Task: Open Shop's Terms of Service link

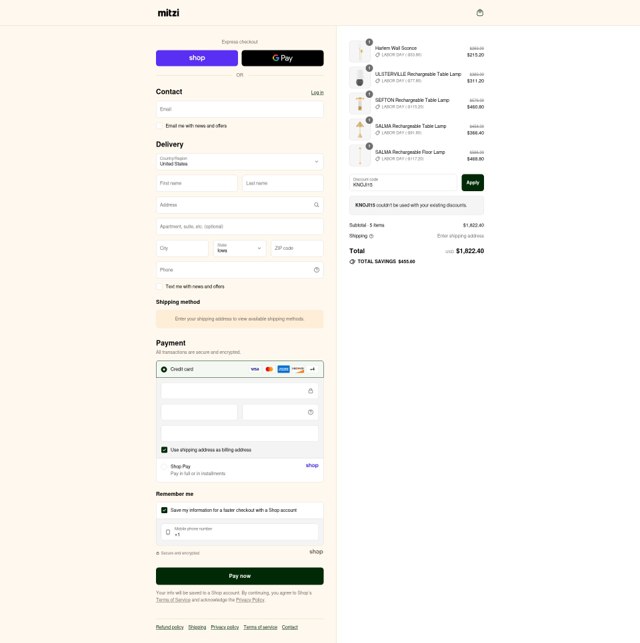Action: (x=173, y=600)
